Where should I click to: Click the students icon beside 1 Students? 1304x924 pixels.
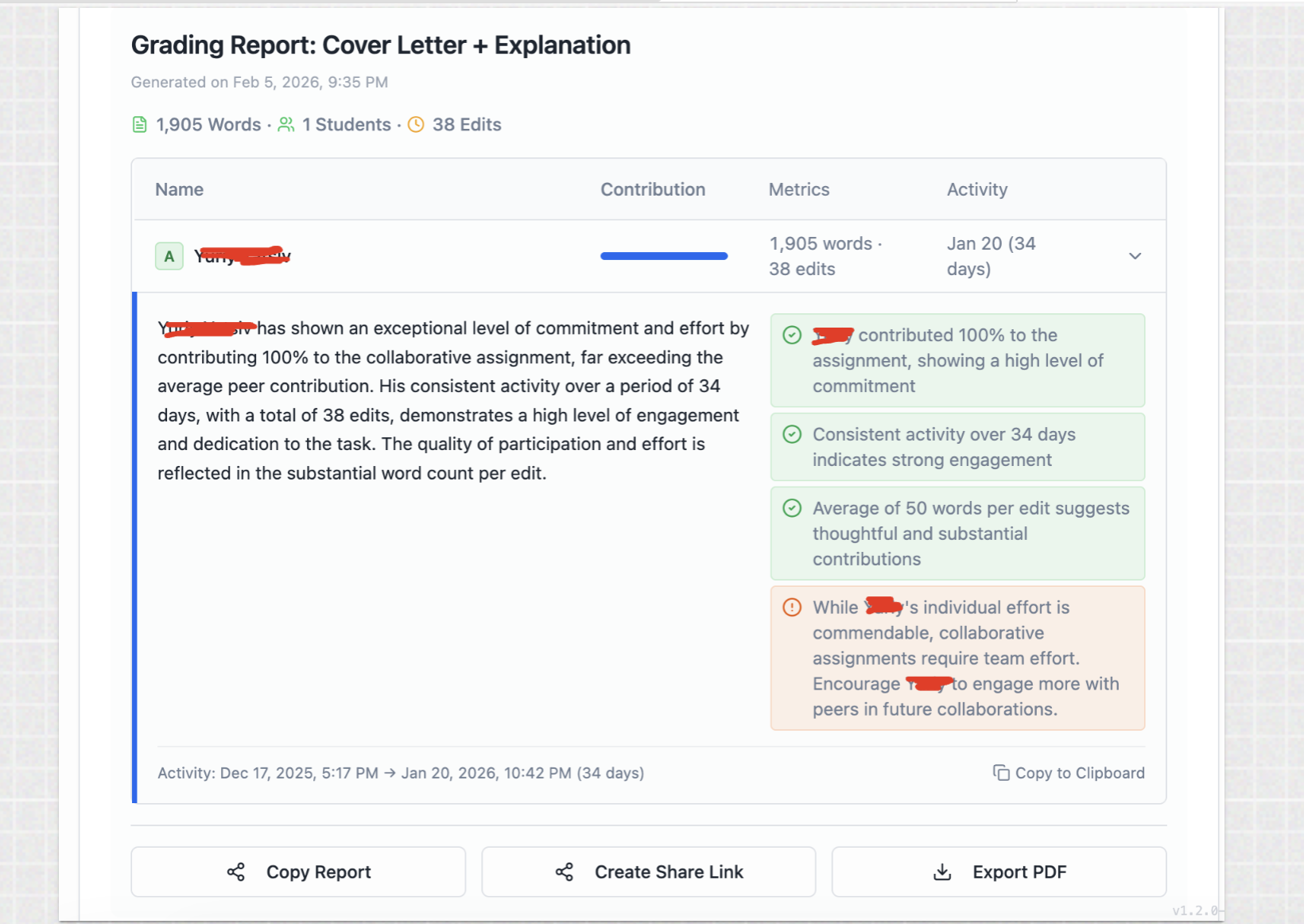[286, 125]
